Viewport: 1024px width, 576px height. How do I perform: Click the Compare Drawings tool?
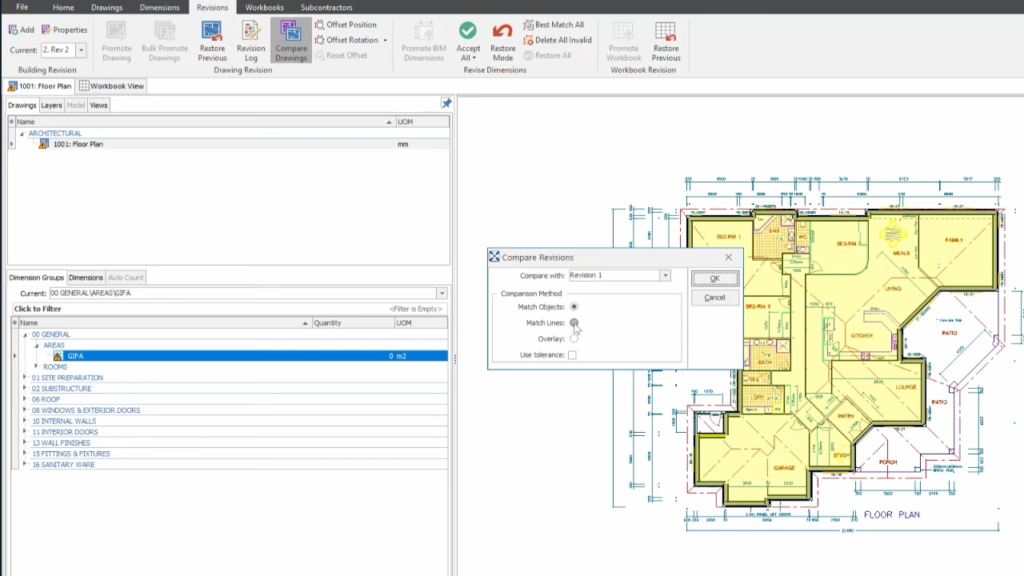click(291, 41)
